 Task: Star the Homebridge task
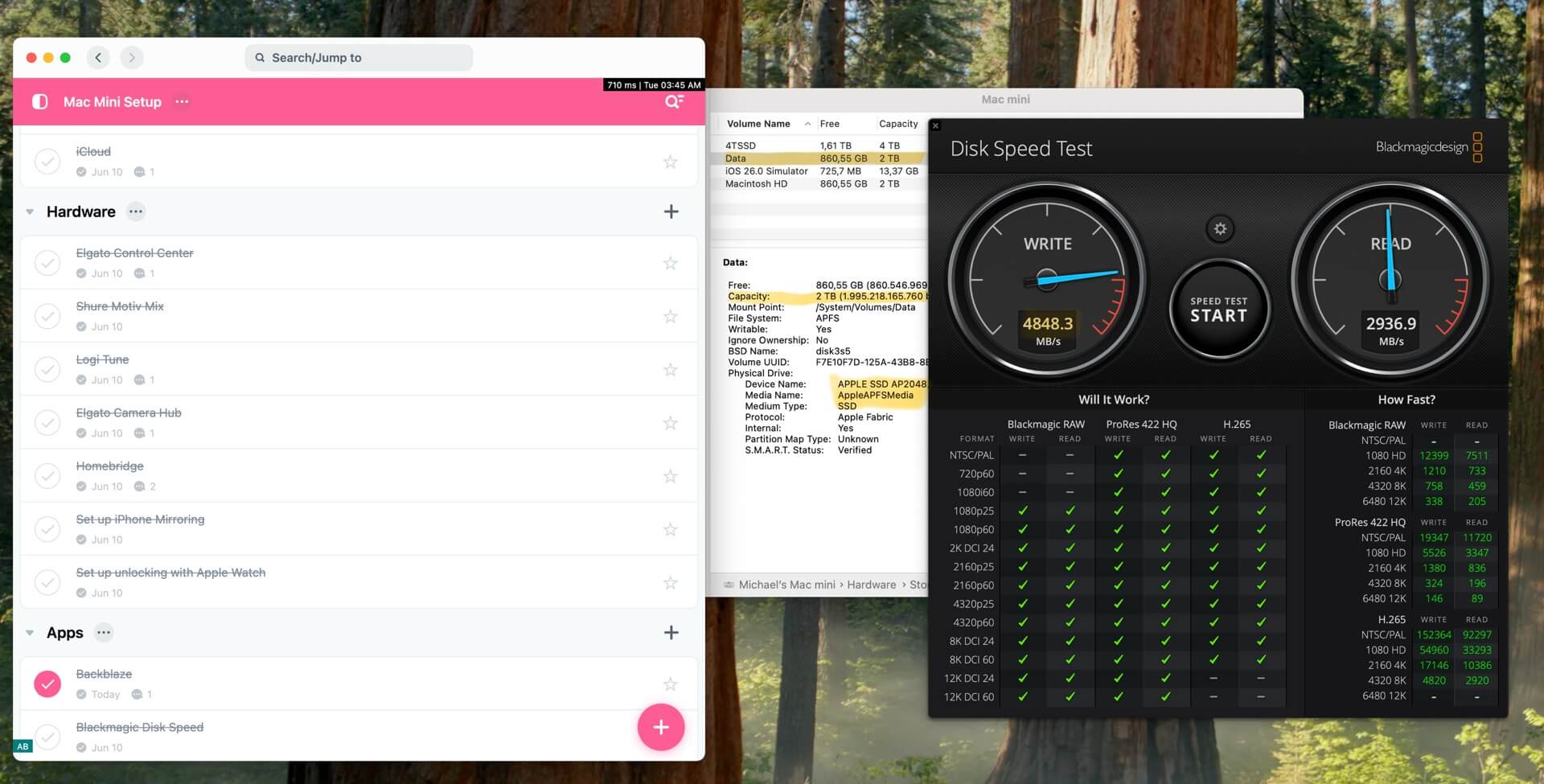(670, 476)
